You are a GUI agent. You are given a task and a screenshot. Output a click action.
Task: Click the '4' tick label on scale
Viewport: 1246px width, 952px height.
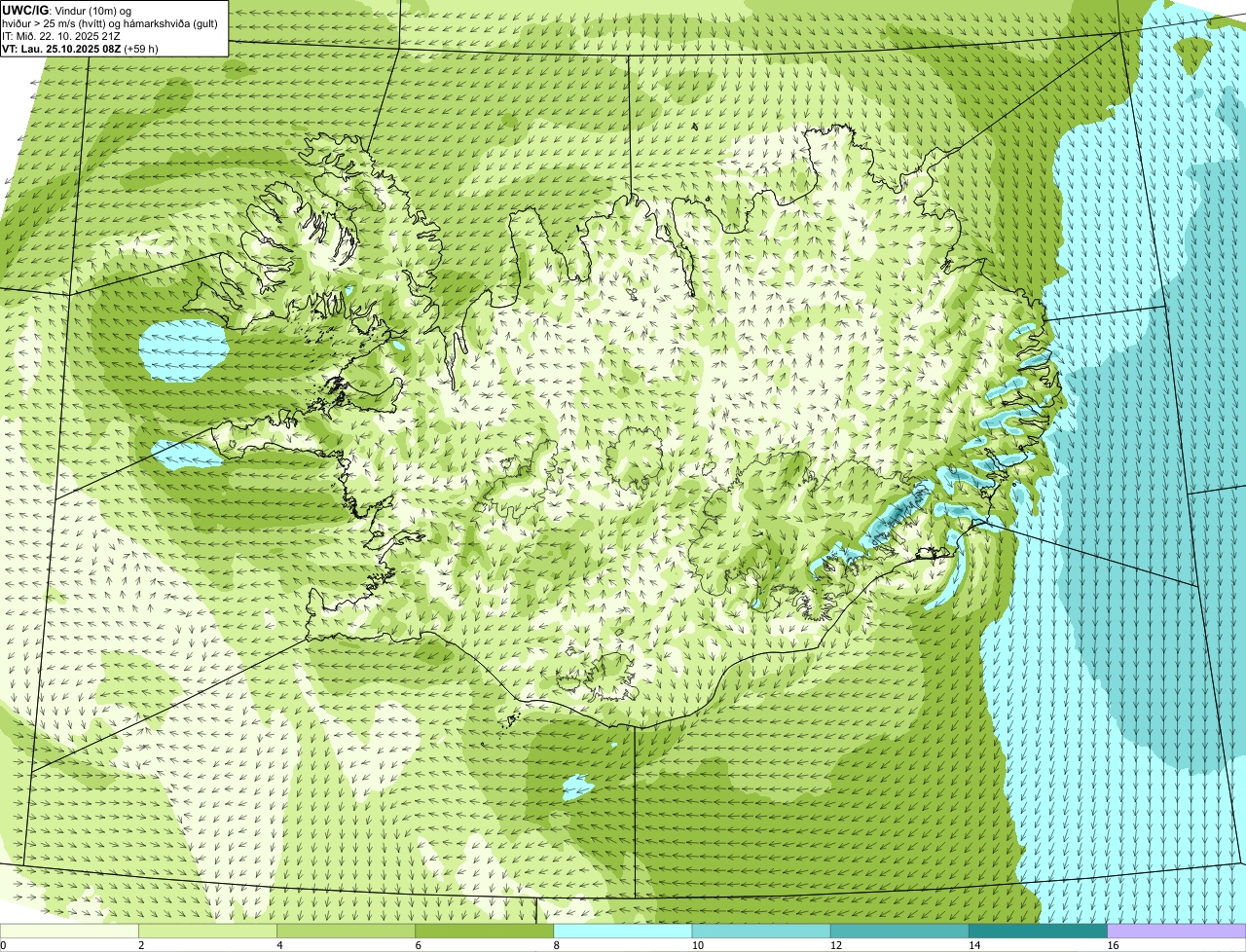[279, 945]
